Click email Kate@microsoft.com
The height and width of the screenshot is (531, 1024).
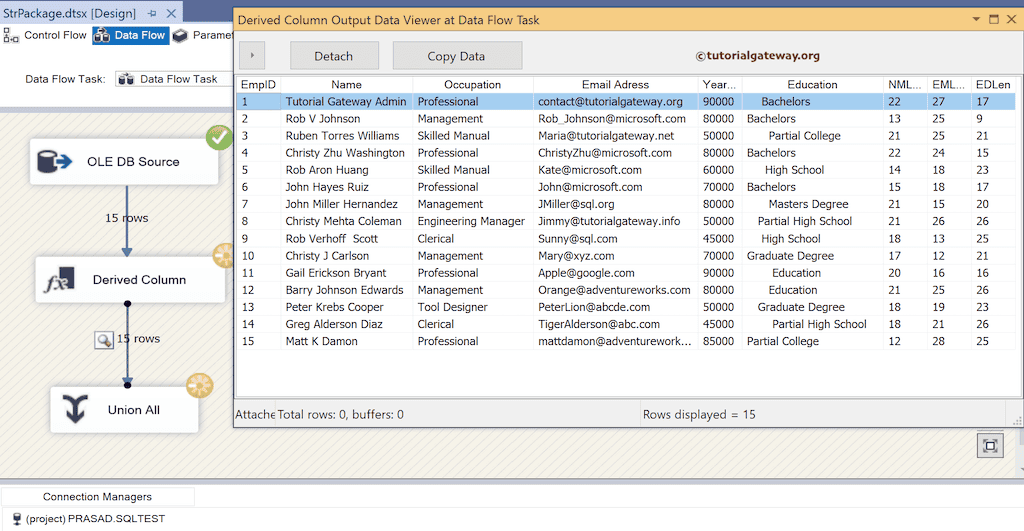pyautogui.click(x=590, y=170)
